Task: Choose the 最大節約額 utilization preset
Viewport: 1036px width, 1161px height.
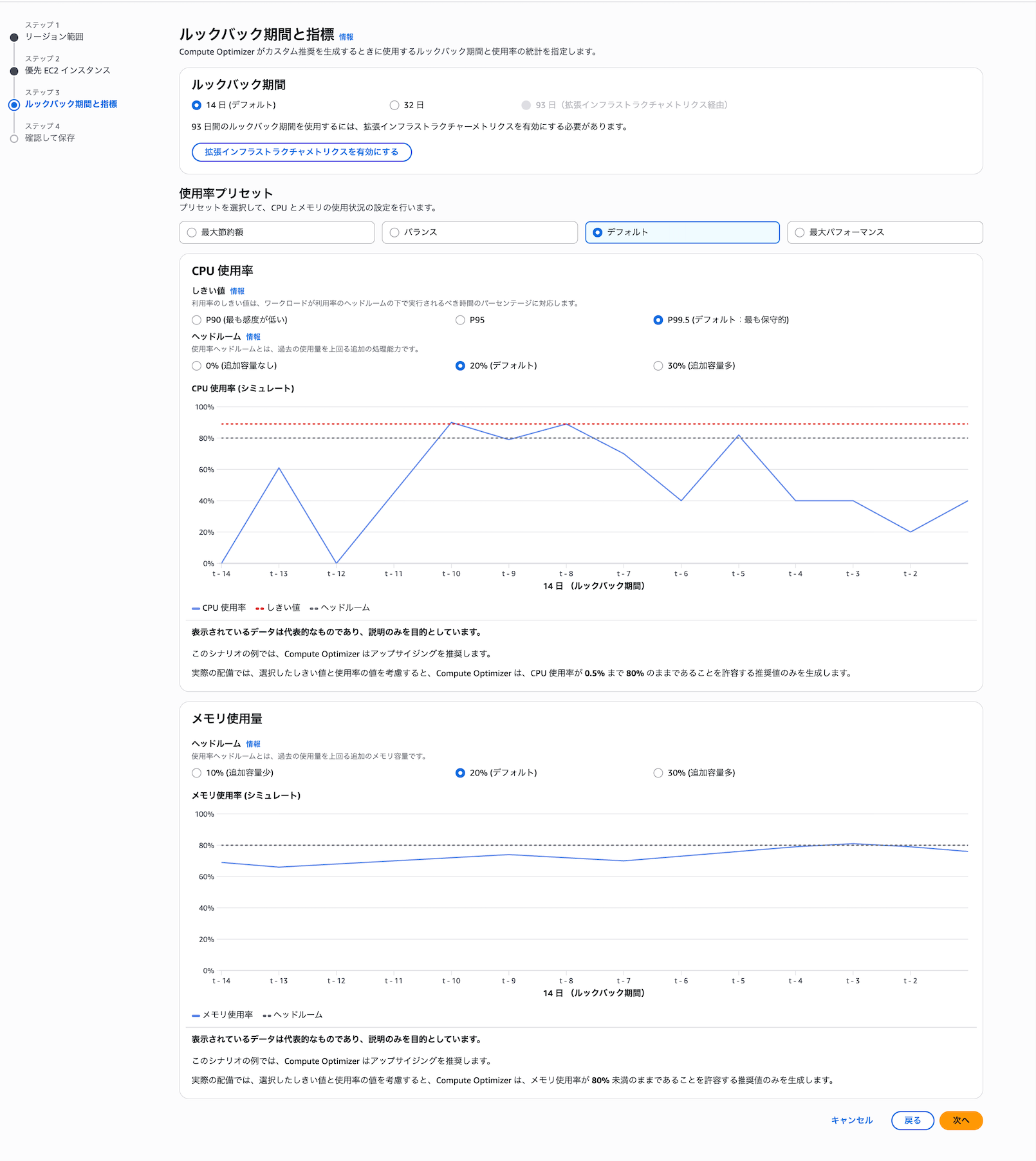Action: (x=192, y=232)
